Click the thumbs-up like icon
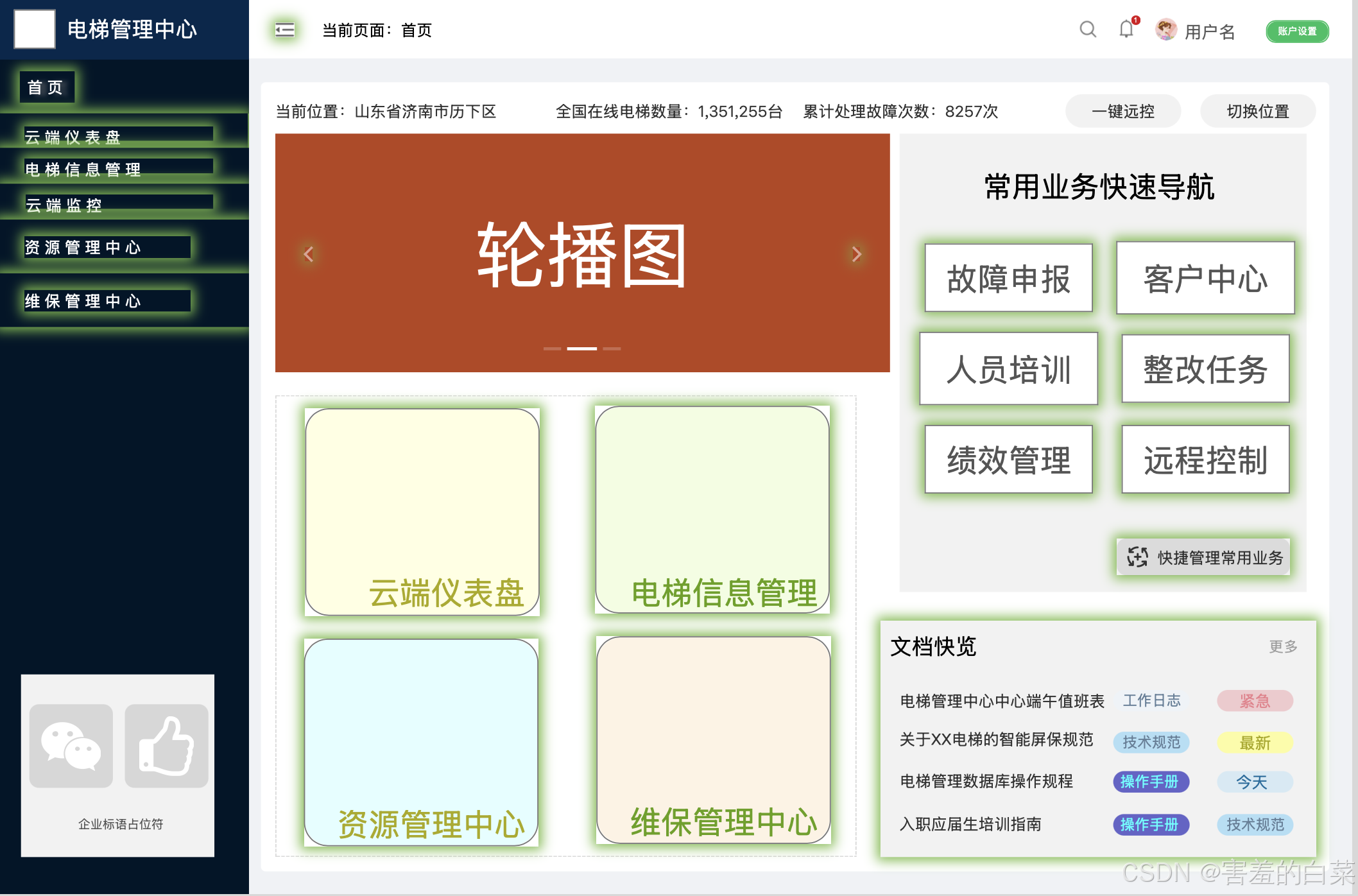1358x896 pixels. click(166, 745)
